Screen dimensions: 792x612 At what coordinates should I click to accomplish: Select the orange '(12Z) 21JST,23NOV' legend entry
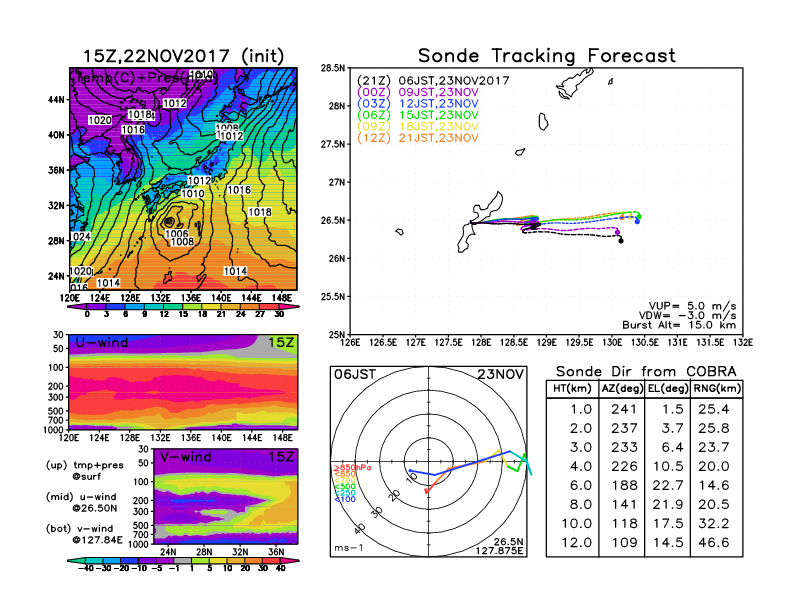point(417,138)
